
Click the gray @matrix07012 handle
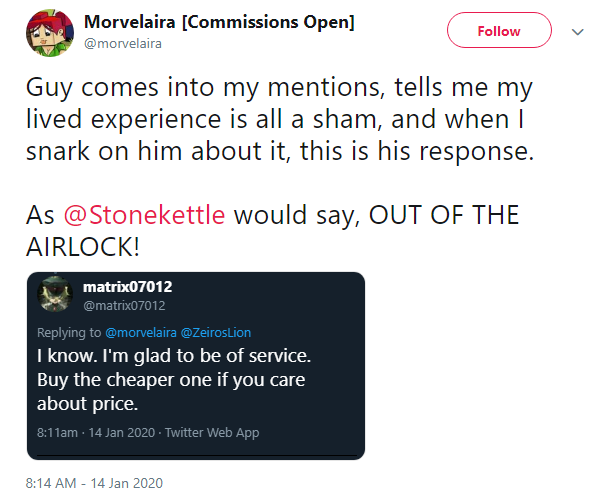[125, 305]
